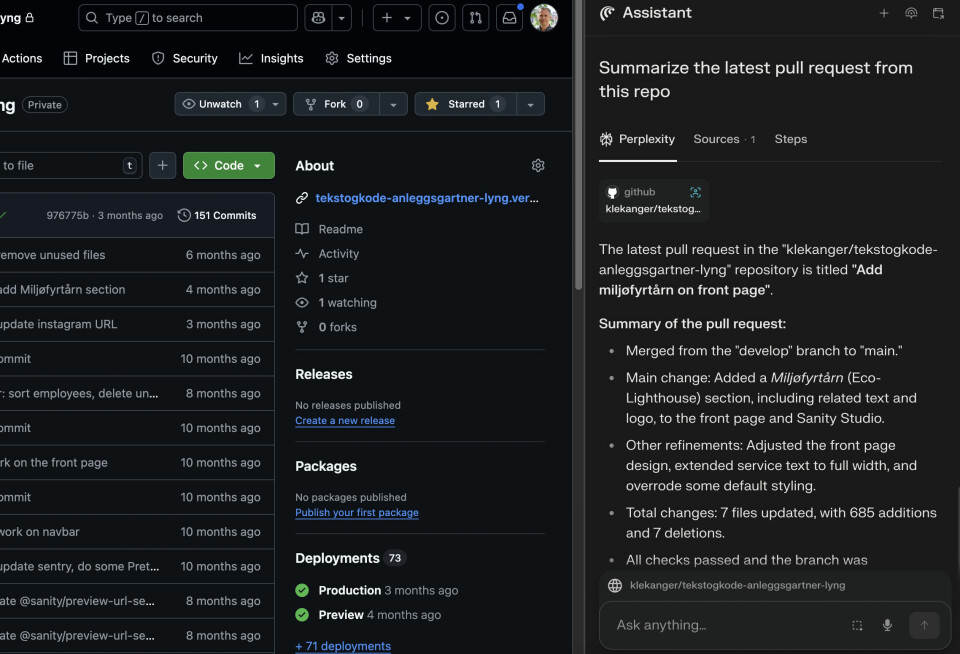The height and width of the screenshot is (654, 960).
Task: Open the 1 star link
Action: [333, 278]
